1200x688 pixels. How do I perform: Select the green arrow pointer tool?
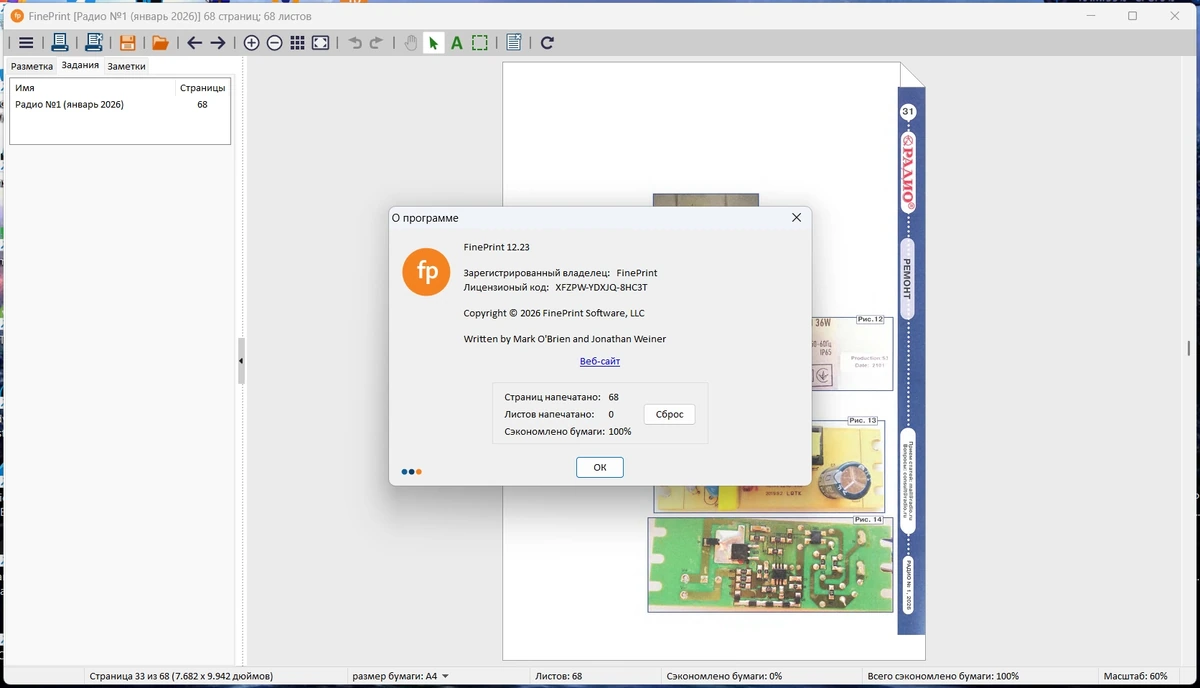tap(433, 43)
